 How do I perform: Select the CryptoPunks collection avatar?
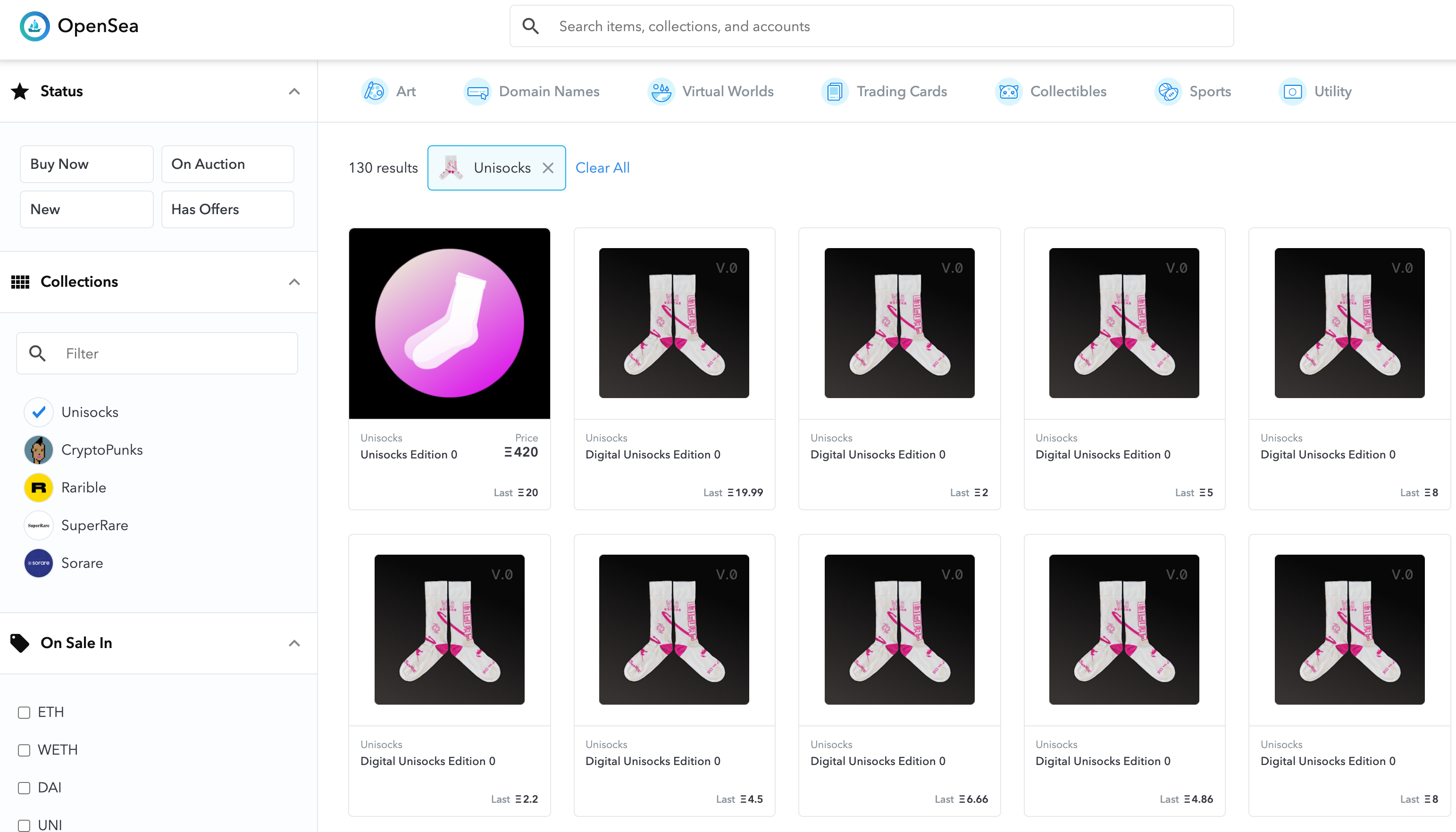click(38, 449)
